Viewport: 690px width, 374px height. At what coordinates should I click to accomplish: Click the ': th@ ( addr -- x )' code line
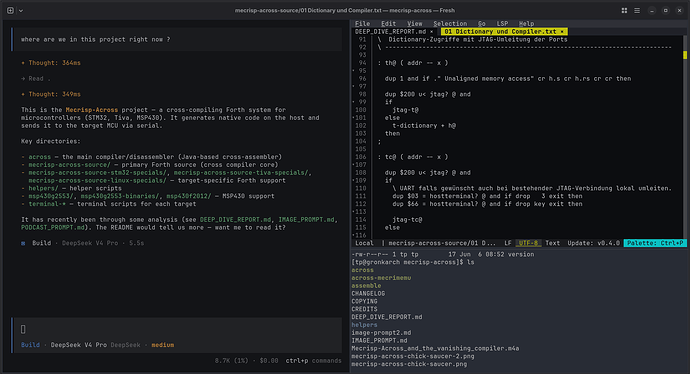tap(413, 63)
